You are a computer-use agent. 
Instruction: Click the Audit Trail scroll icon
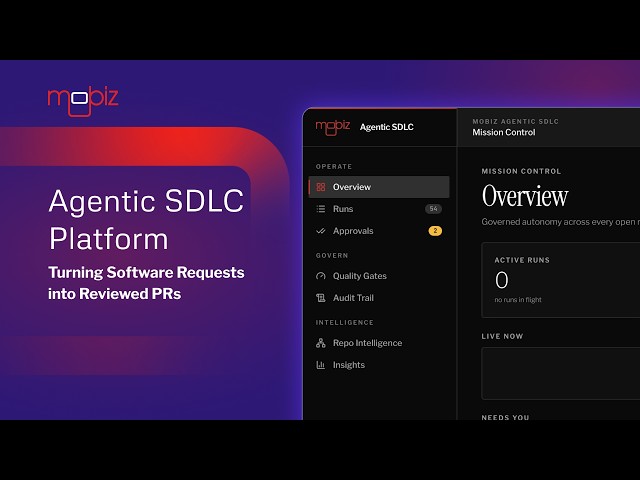coord(321,298)
